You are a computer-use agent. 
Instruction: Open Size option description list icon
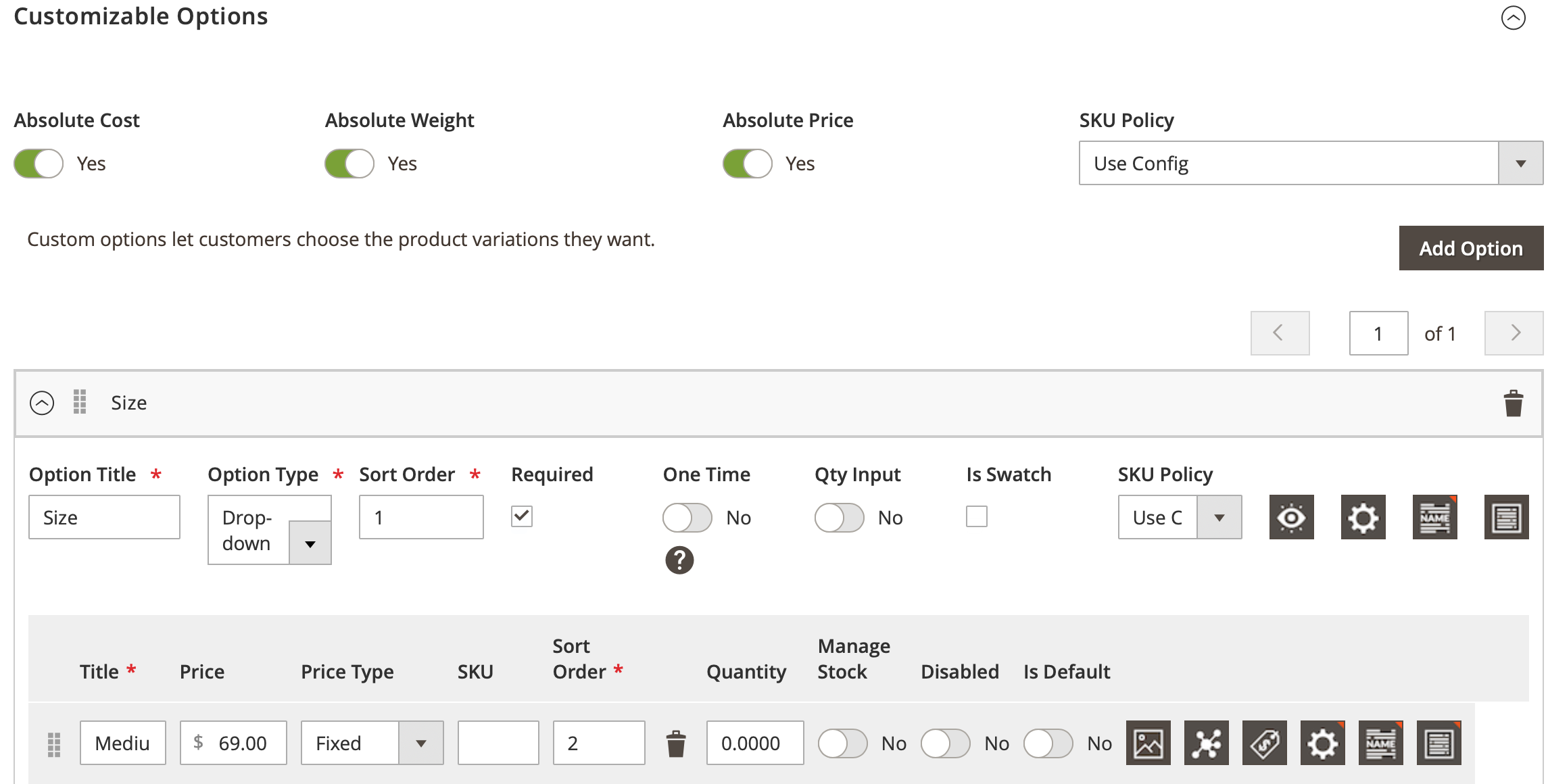[1506, 517]
